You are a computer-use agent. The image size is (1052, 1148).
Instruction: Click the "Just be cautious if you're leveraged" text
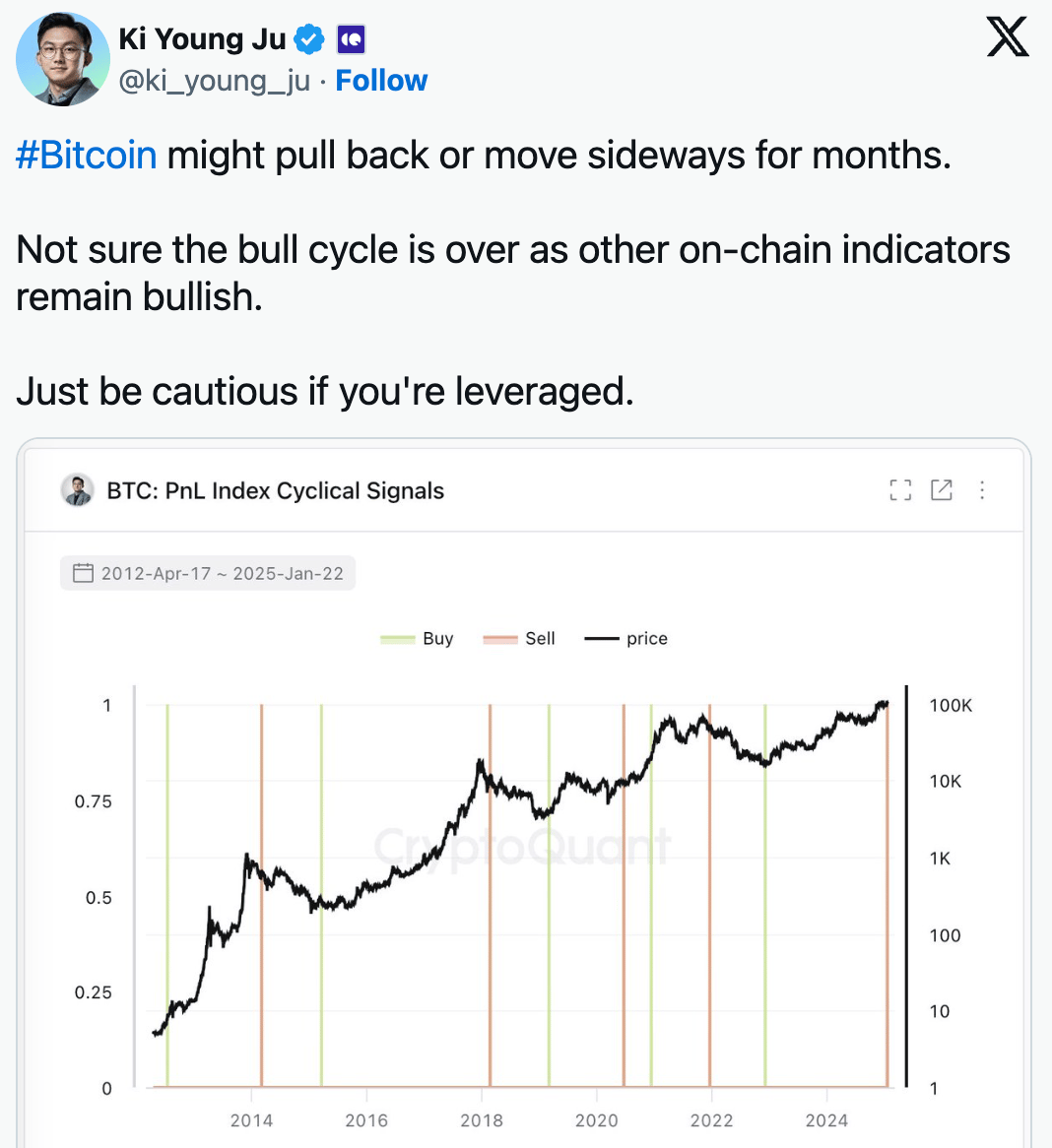pyautogui.click(x=325, y=392)
